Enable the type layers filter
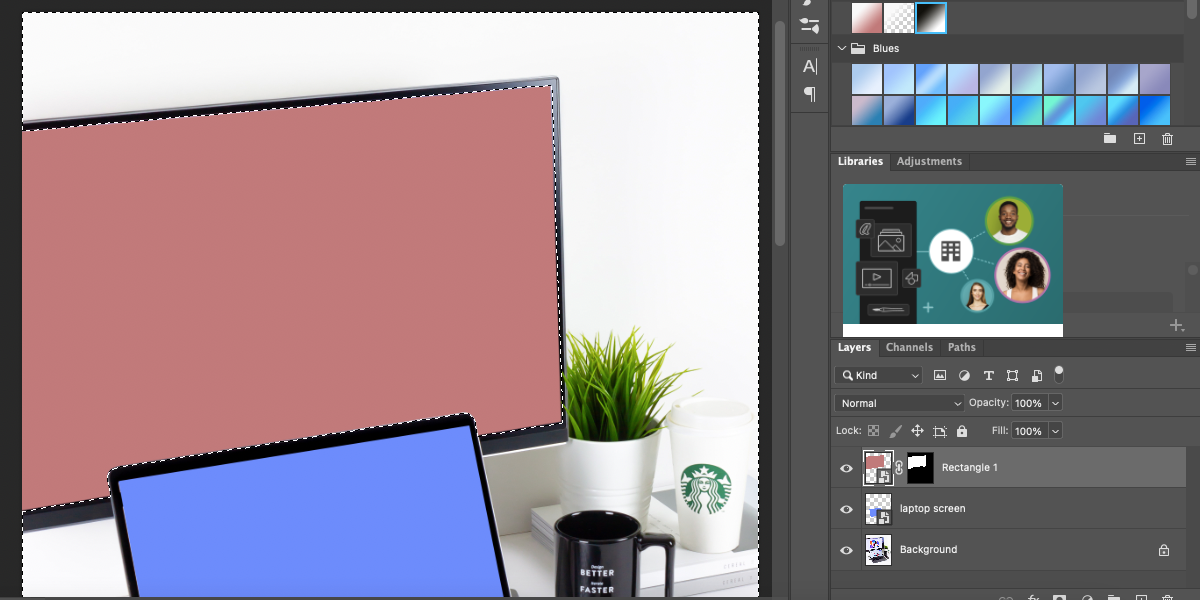Image resolution: width=1200 pixels, height=600 pixels. [x=988, y=375]
